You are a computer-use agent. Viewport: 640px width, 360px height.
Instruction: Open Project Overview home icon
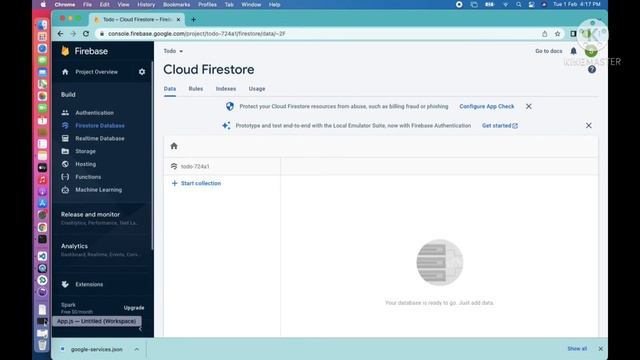(65, 72)
